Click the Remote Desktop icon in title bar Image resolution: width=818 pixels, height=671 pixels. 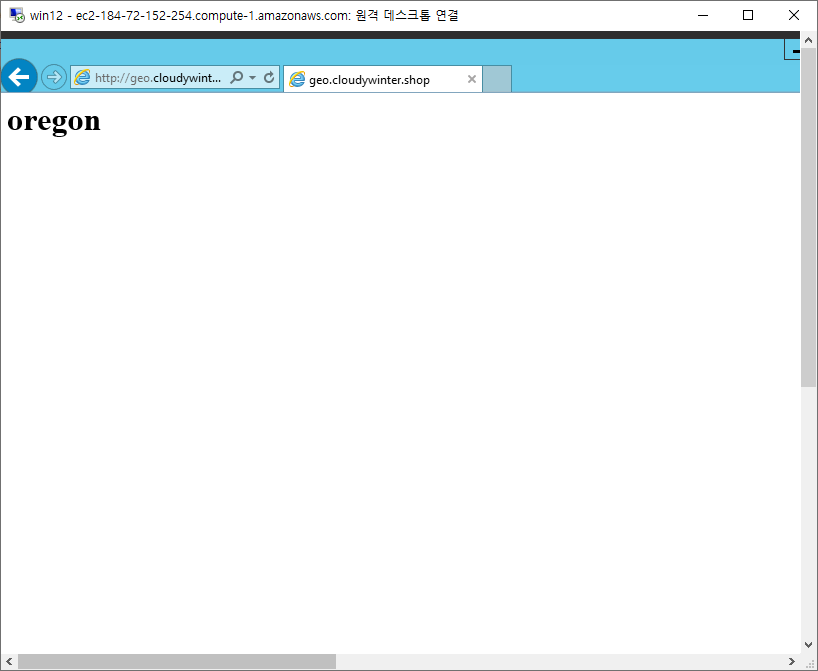(17, 15)
